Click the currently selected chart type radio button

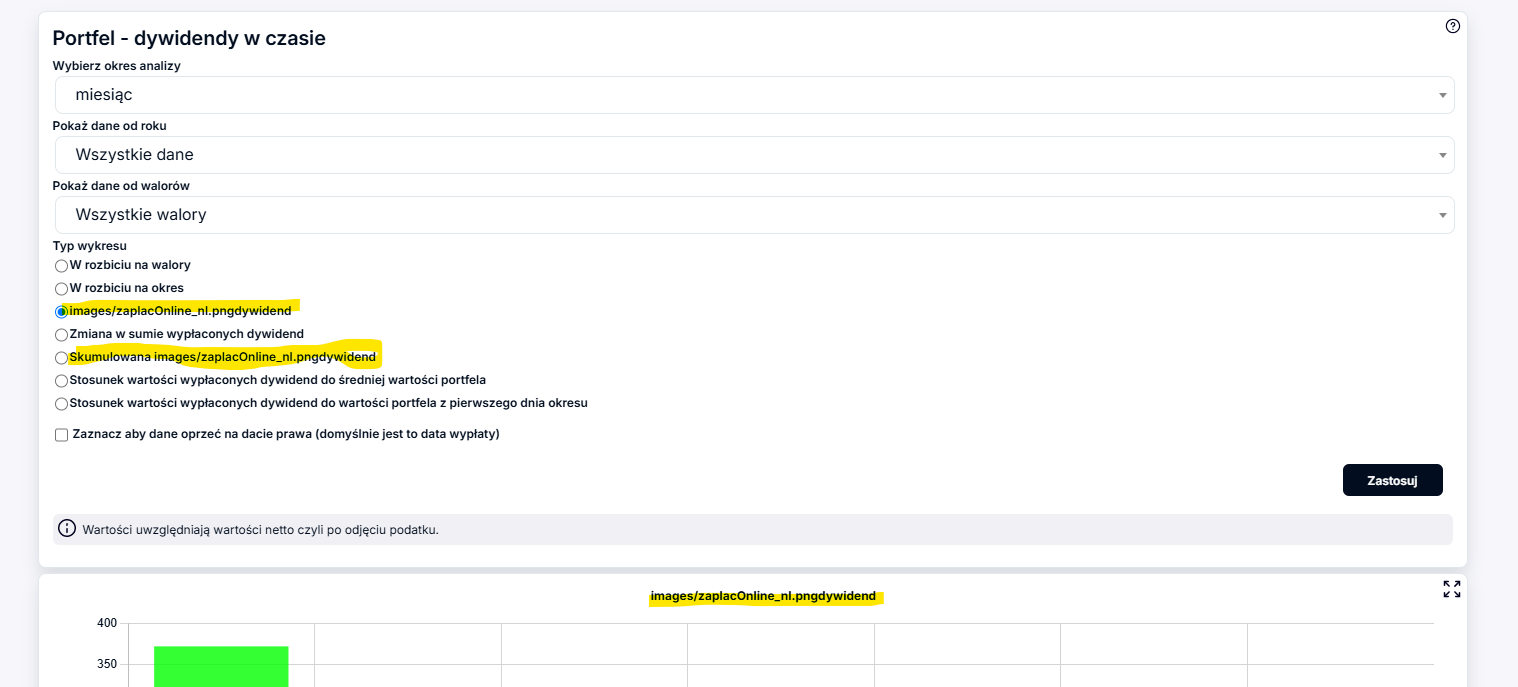click(x=62, y=312)
